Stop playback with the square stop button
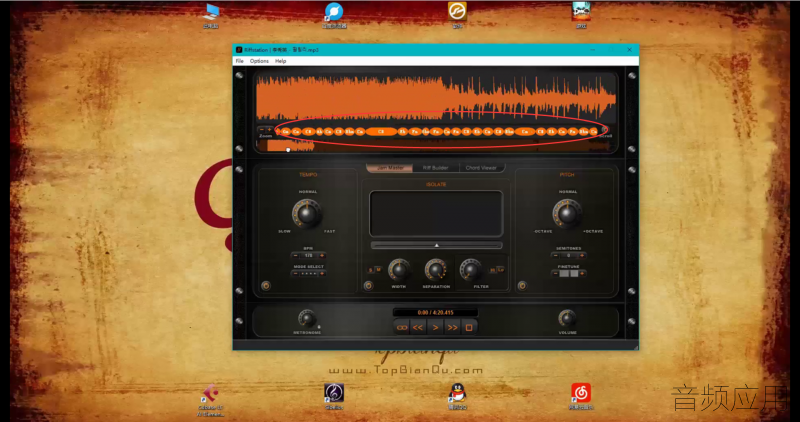Image resolution: width=800 pixels, height=422 pixels. (469, 328)
